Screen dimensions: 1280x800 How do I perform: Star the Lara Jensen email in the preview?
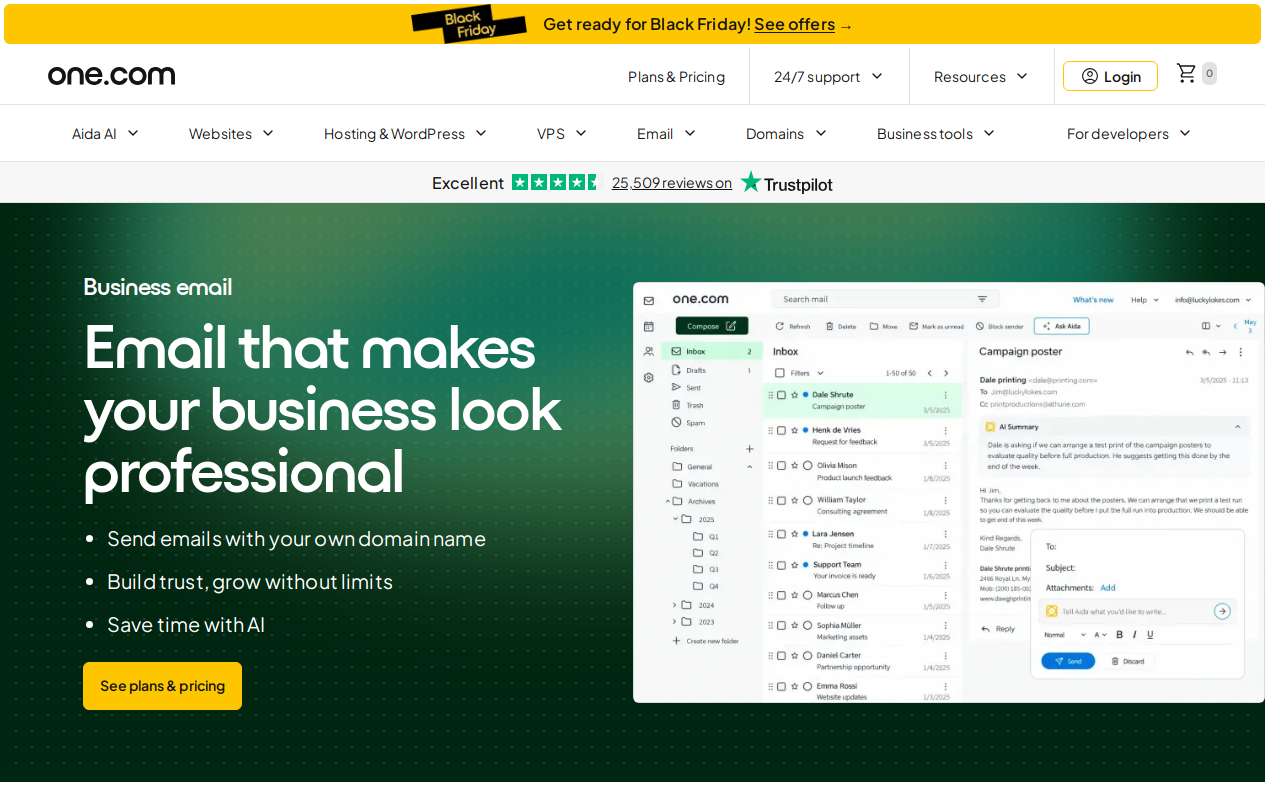point(794,534)
